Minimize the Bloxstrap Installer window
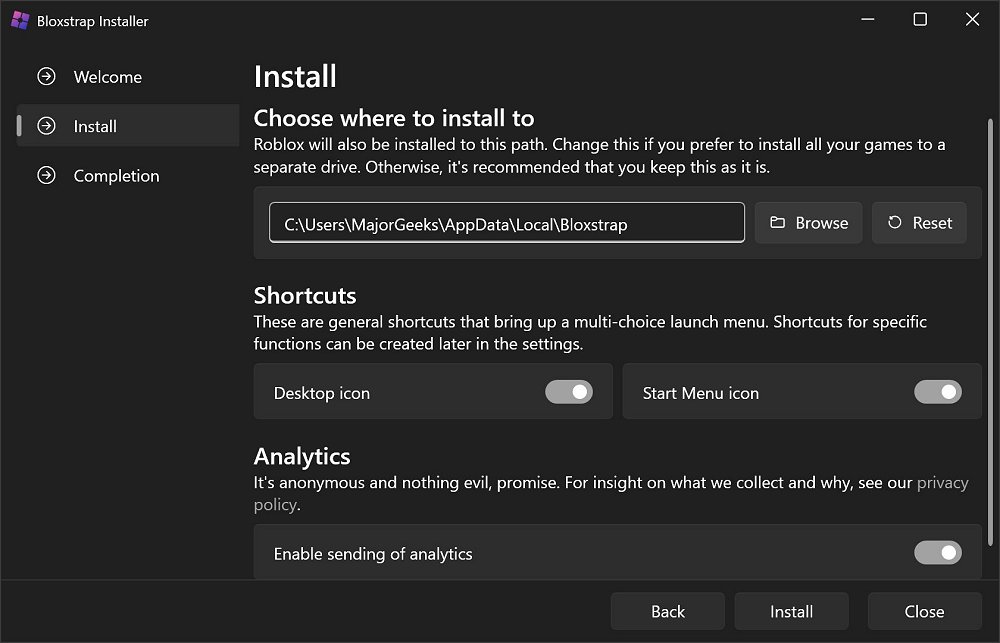The image size is (1000, 643). click(x=867, y=20)
